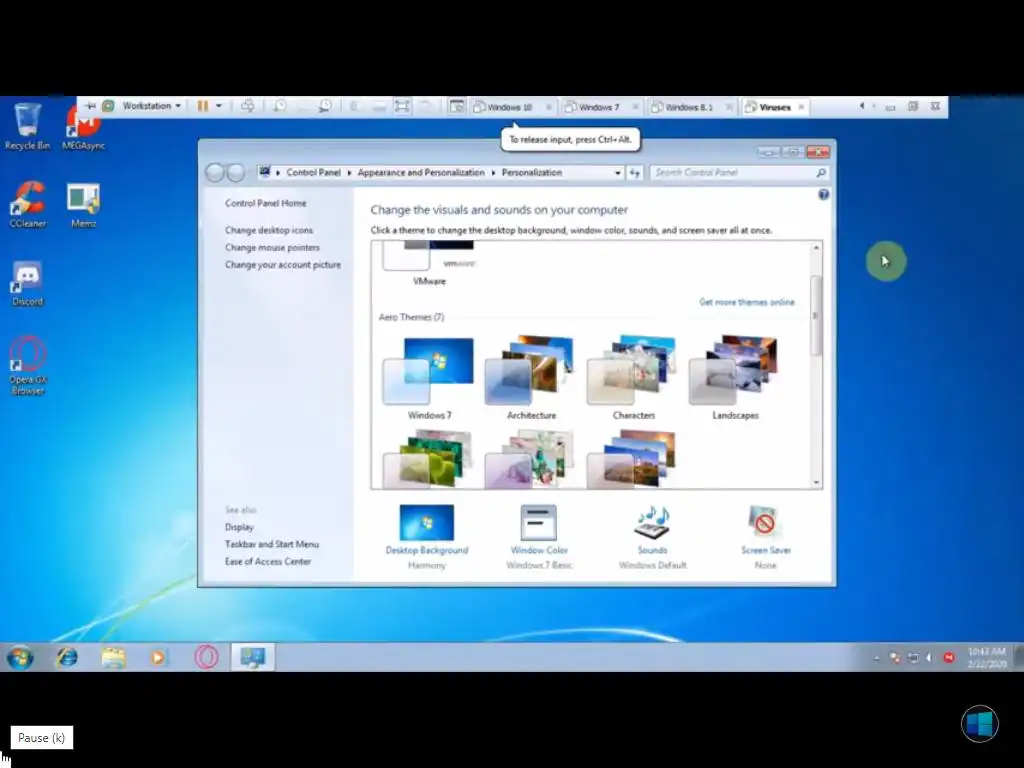The image size is (1024, 768).
Task: Click the themes list scroll down arrow
Action: (816, 482)
